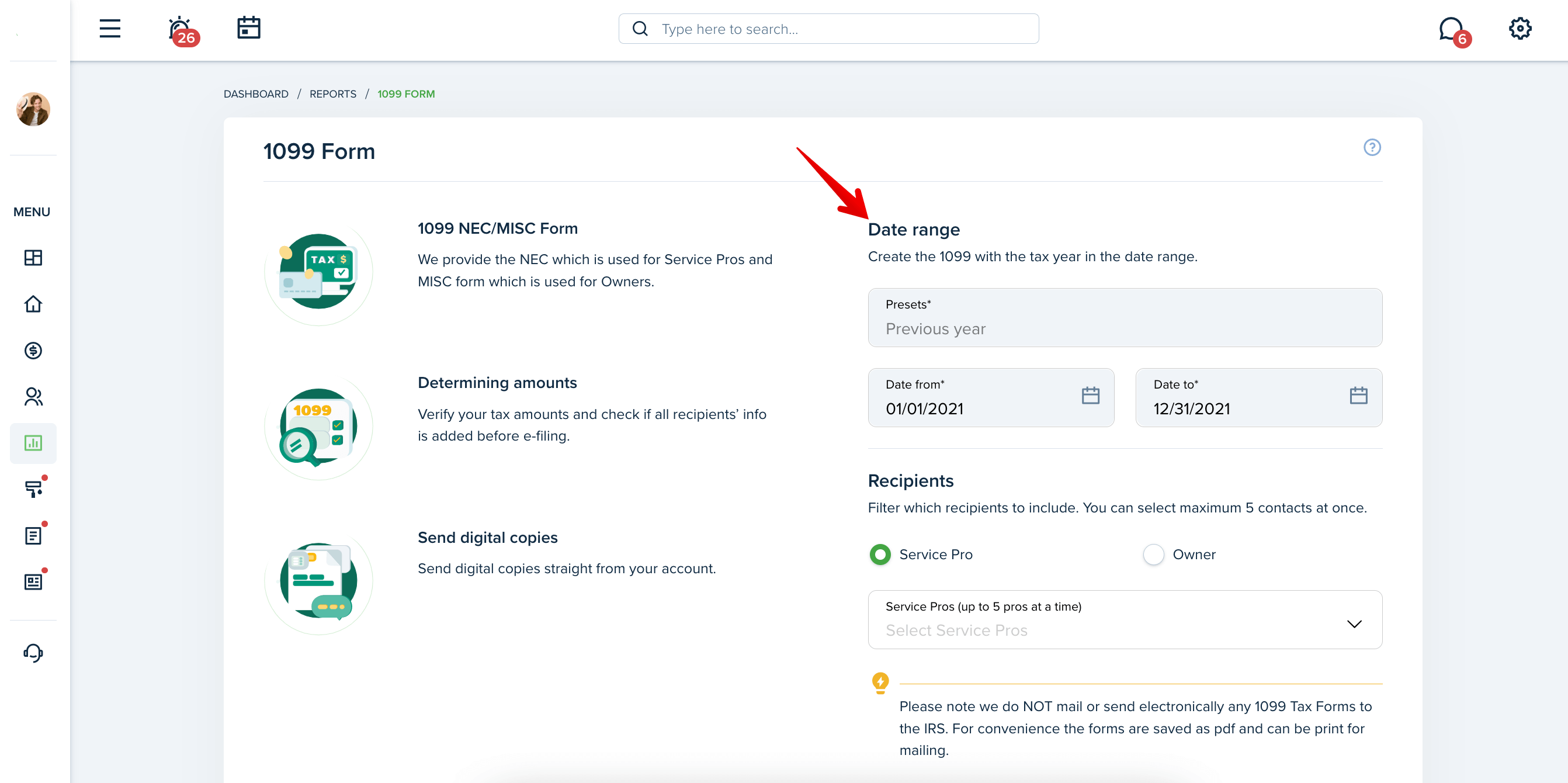
Task: Select the Service Pro radio button
Action: click(x=880, y=554)
